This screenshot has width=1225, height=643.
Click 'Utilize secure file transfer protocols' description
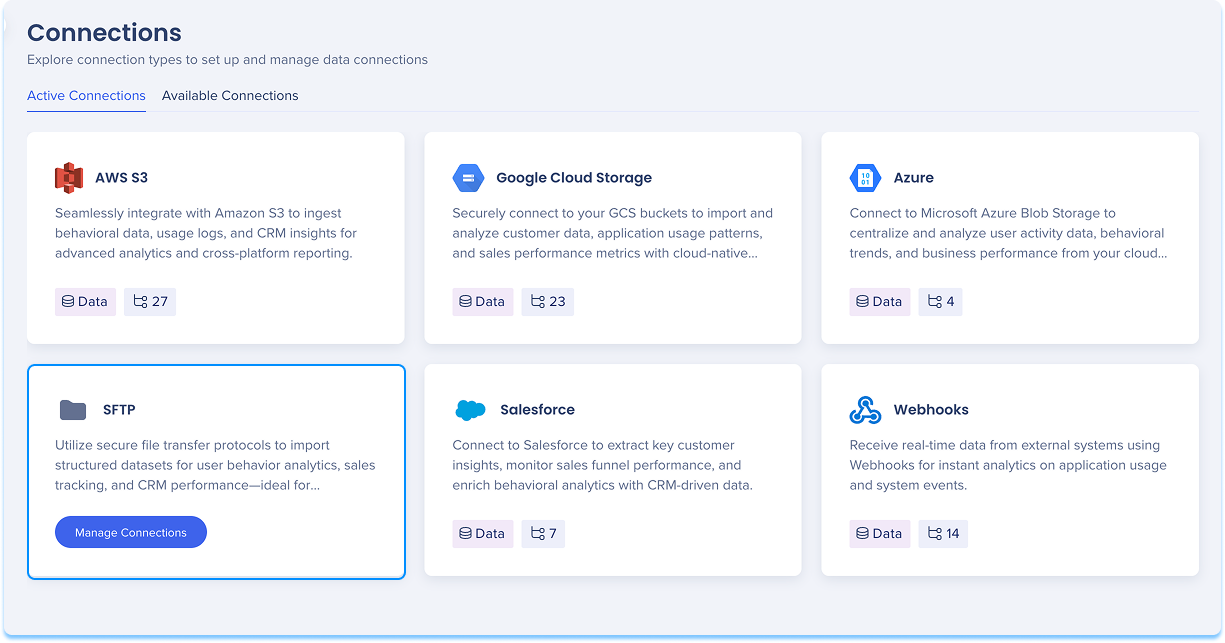tap(215, 465)
